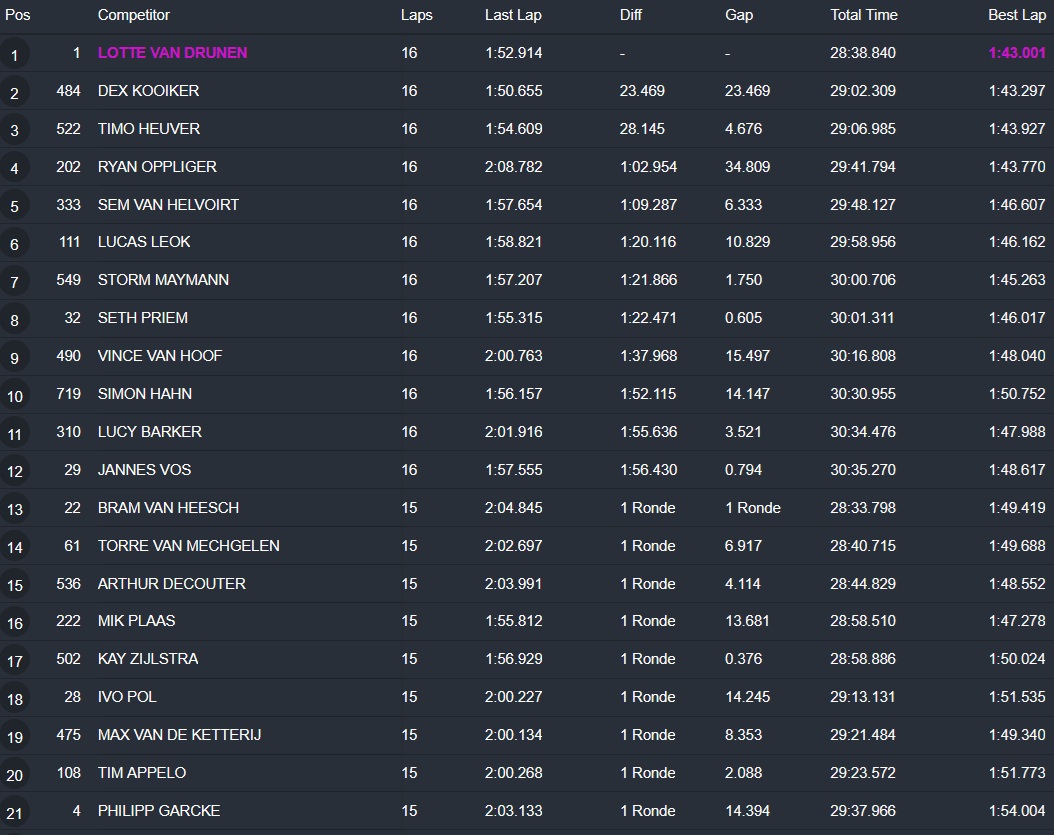Click the Total Time column header

(x=863, y=15)
